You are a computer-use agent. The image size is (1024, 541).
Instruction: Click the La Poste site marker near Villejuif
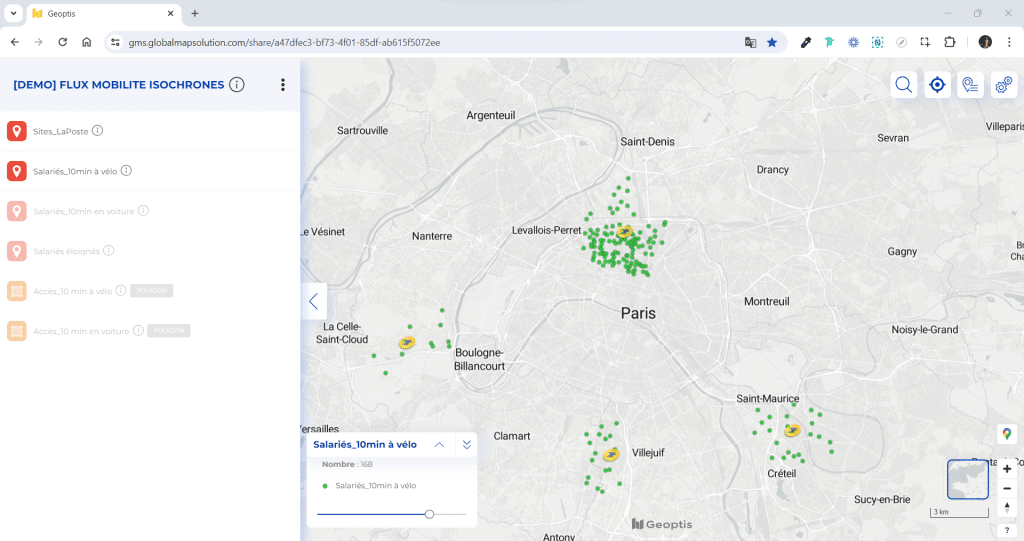point(611,454)
